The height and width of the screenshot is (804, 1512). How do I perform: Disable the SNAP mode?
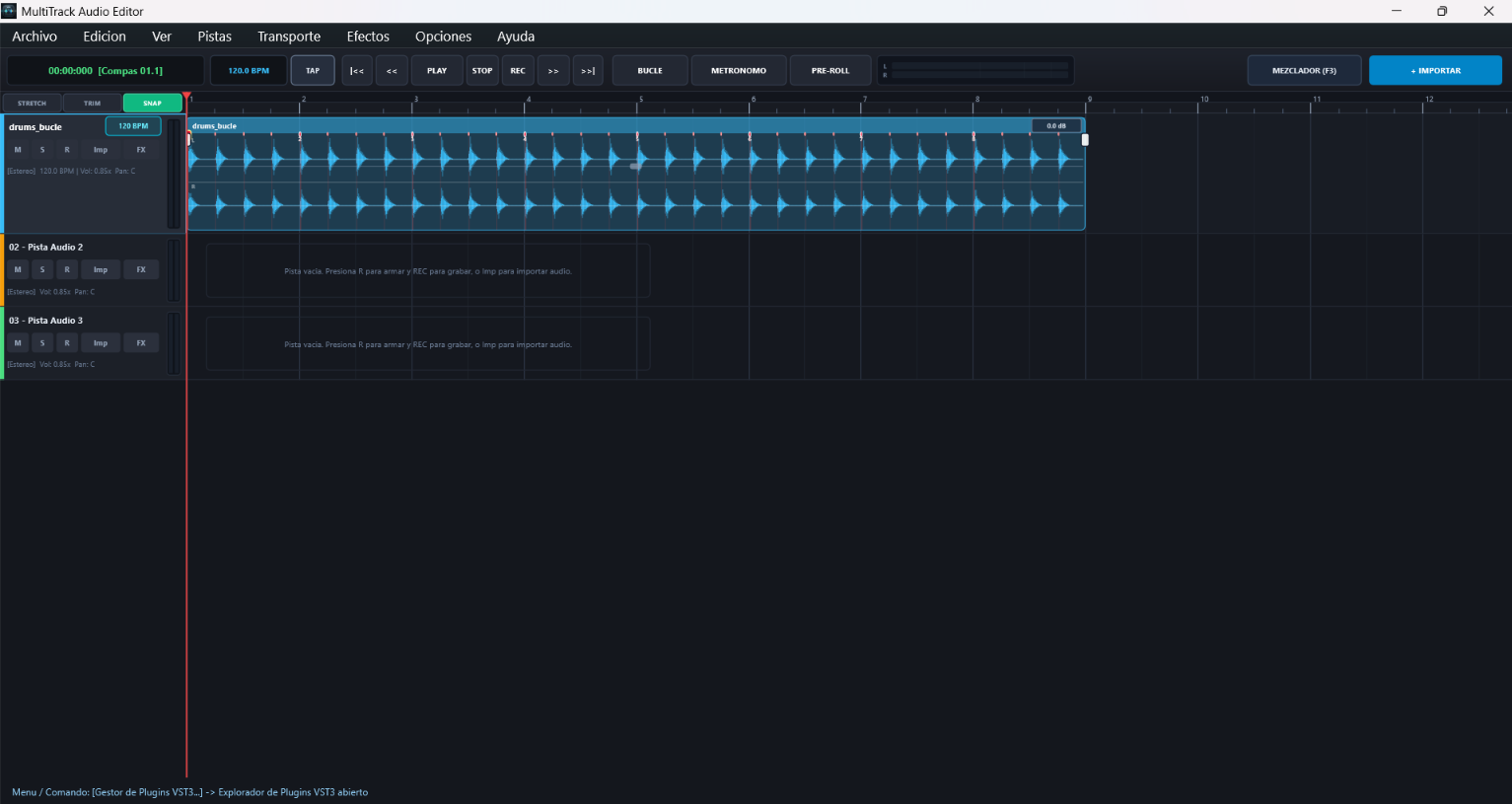[152, 103]
